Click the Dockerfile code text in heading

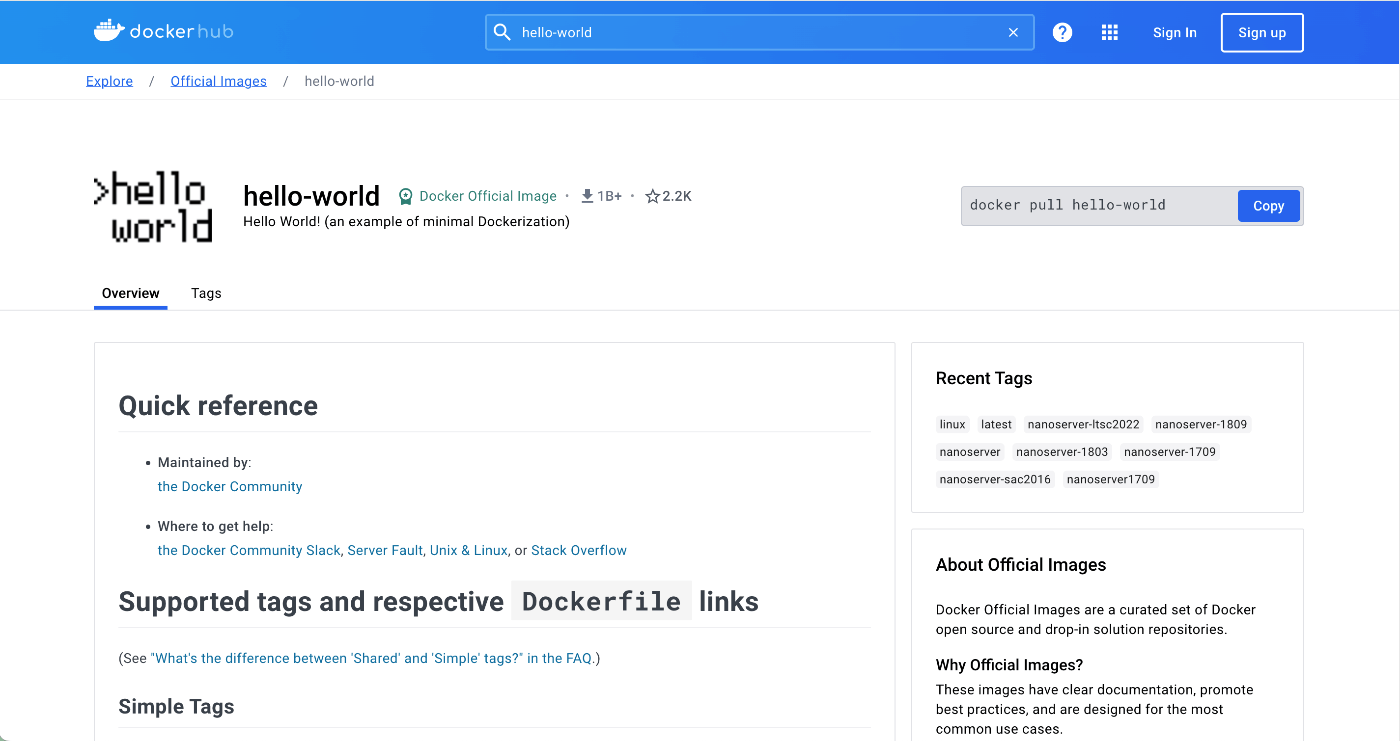pyautogui.click(x=601, y=601)
